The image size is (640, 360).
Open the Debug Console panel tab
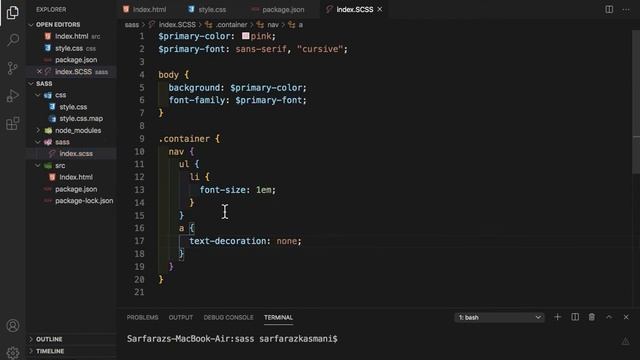pos(228,317)
